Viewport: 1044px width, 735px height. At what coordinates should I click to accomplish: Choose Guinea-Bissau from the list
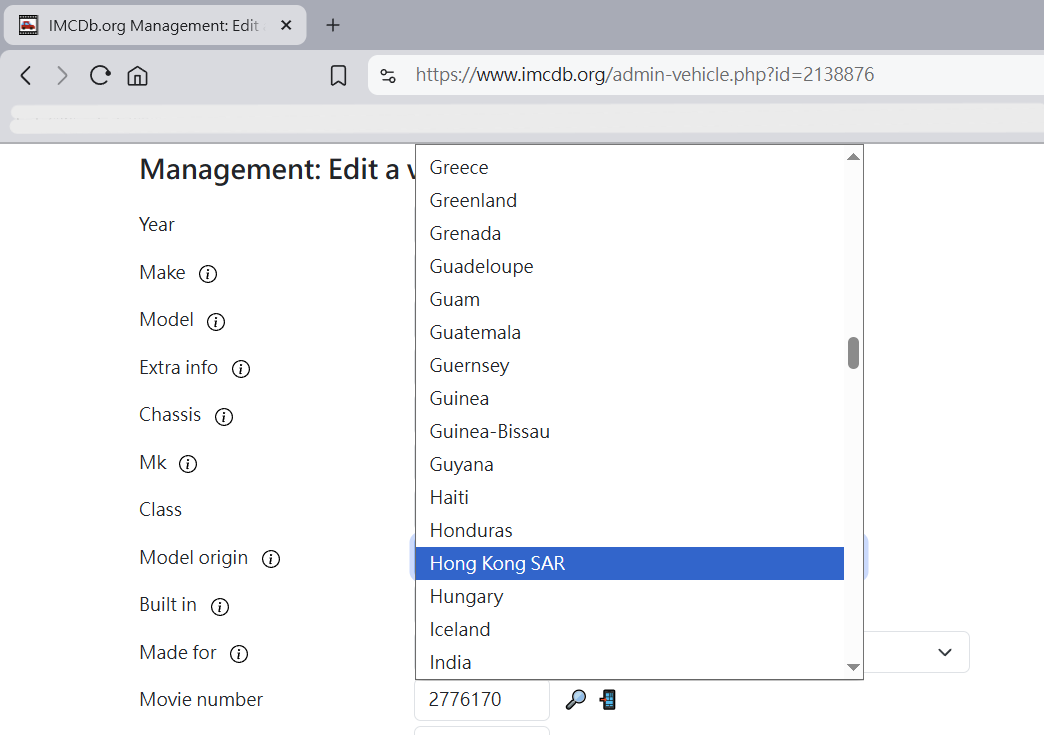click(630, 431)
